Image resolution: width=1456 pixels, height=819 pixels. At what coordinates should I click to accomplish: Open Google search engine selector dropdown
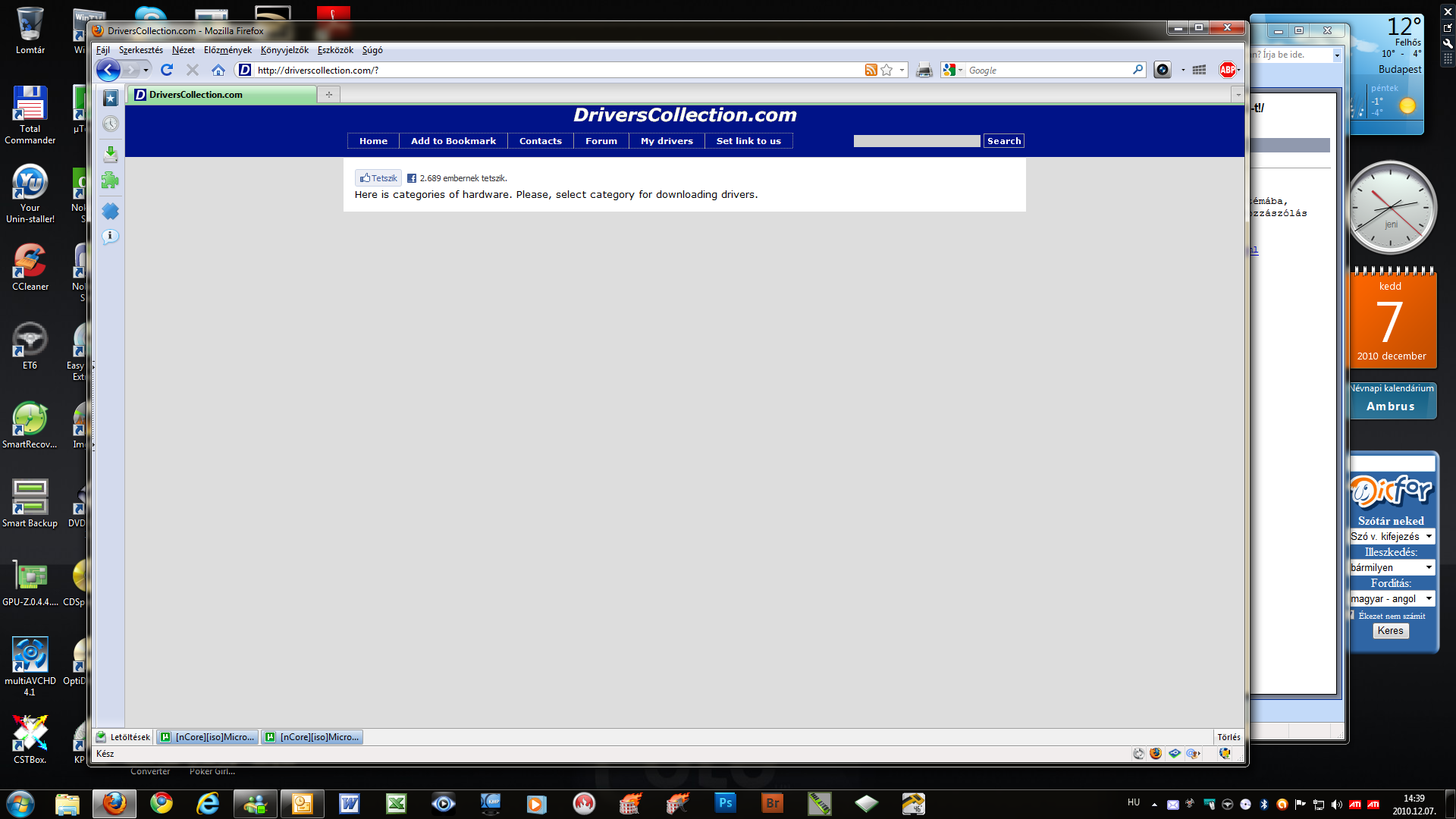[x=952, y=70]
